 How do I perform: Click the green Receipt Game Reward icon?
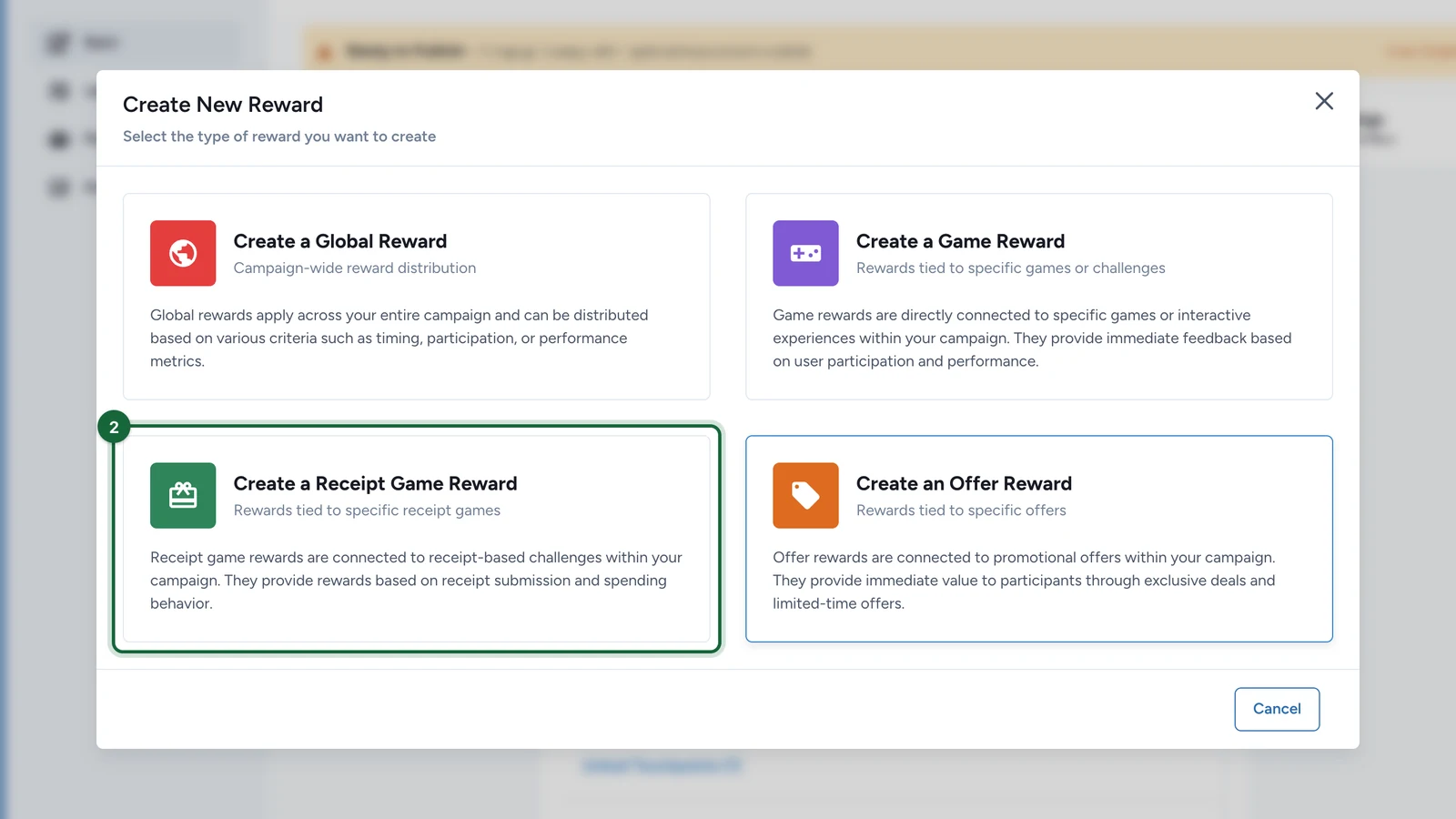[x=183, y=495]
